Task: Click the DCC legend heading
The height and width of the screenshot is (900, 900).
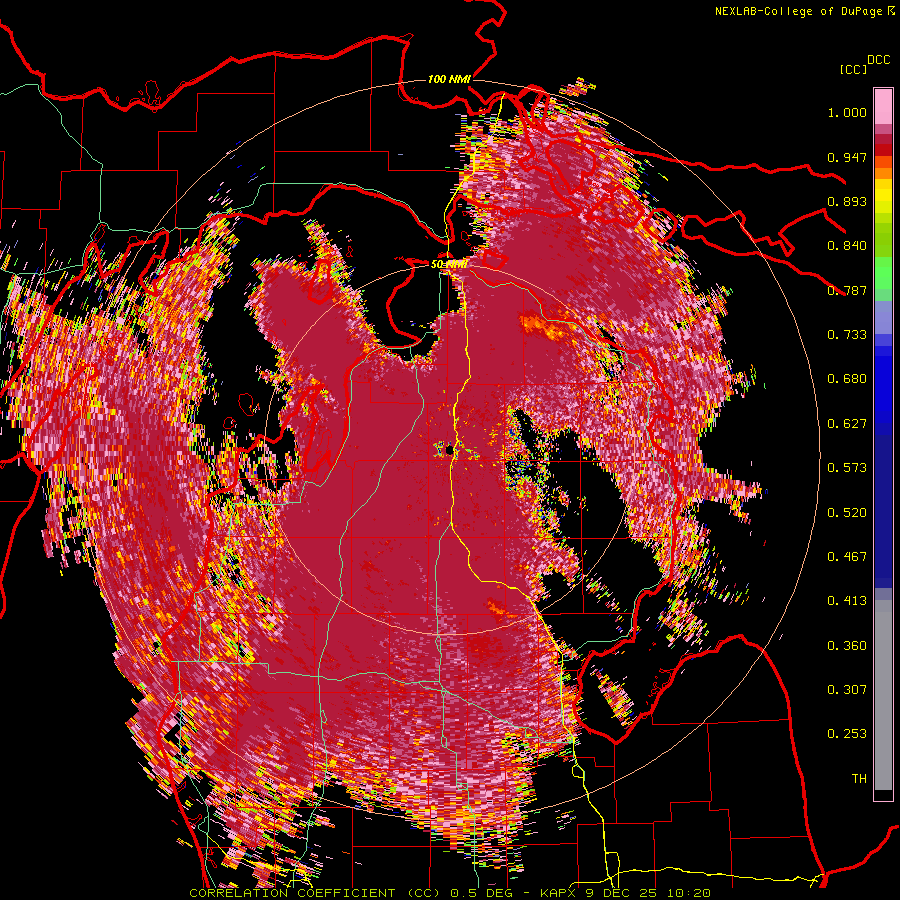Action: 879,60
